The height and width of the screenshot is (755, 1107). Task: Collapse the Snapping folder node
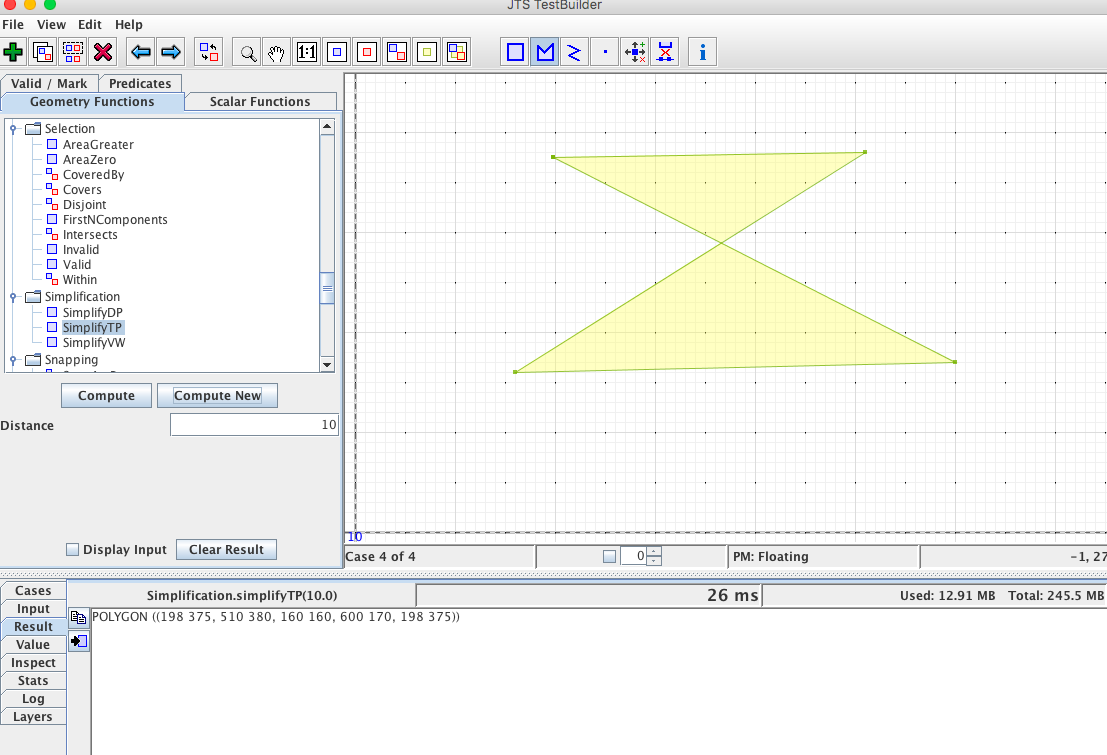[13, 360]
